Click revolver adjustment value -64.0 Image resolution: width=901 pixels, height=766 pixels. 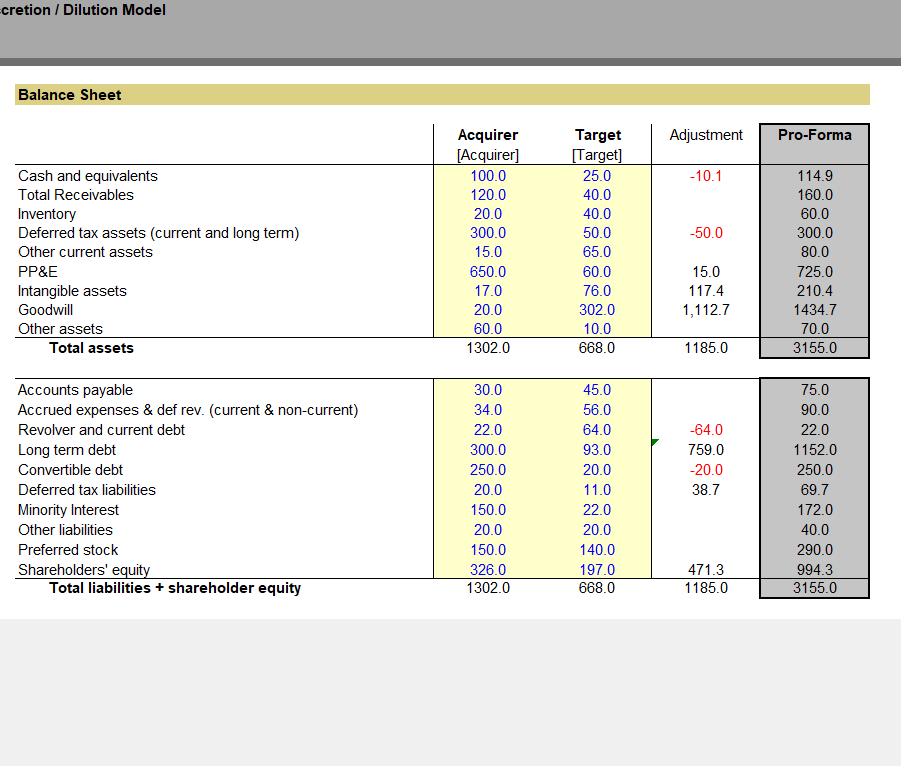[706, 430]
